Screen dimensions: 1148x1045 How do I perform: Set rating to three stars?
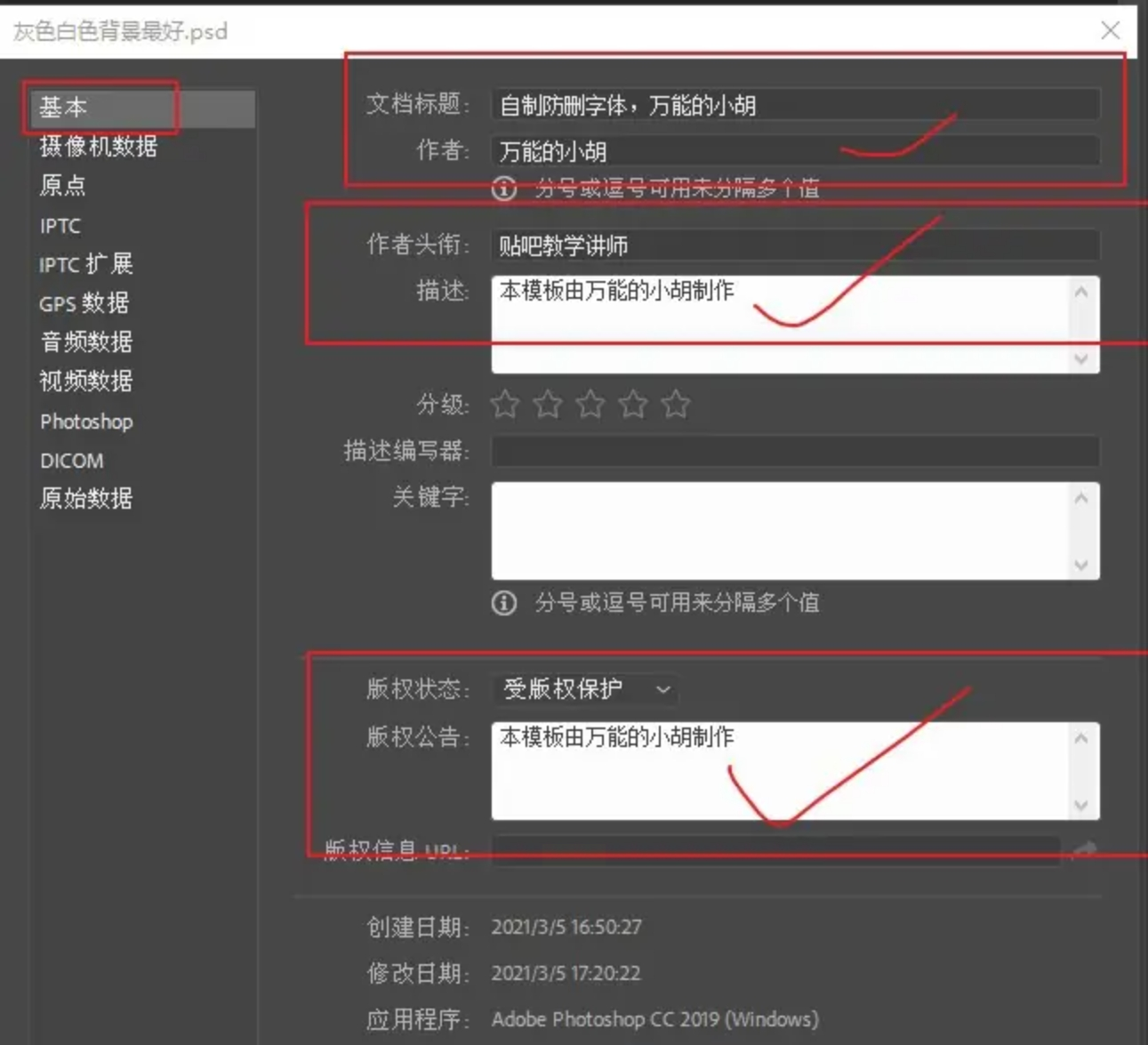590,405
